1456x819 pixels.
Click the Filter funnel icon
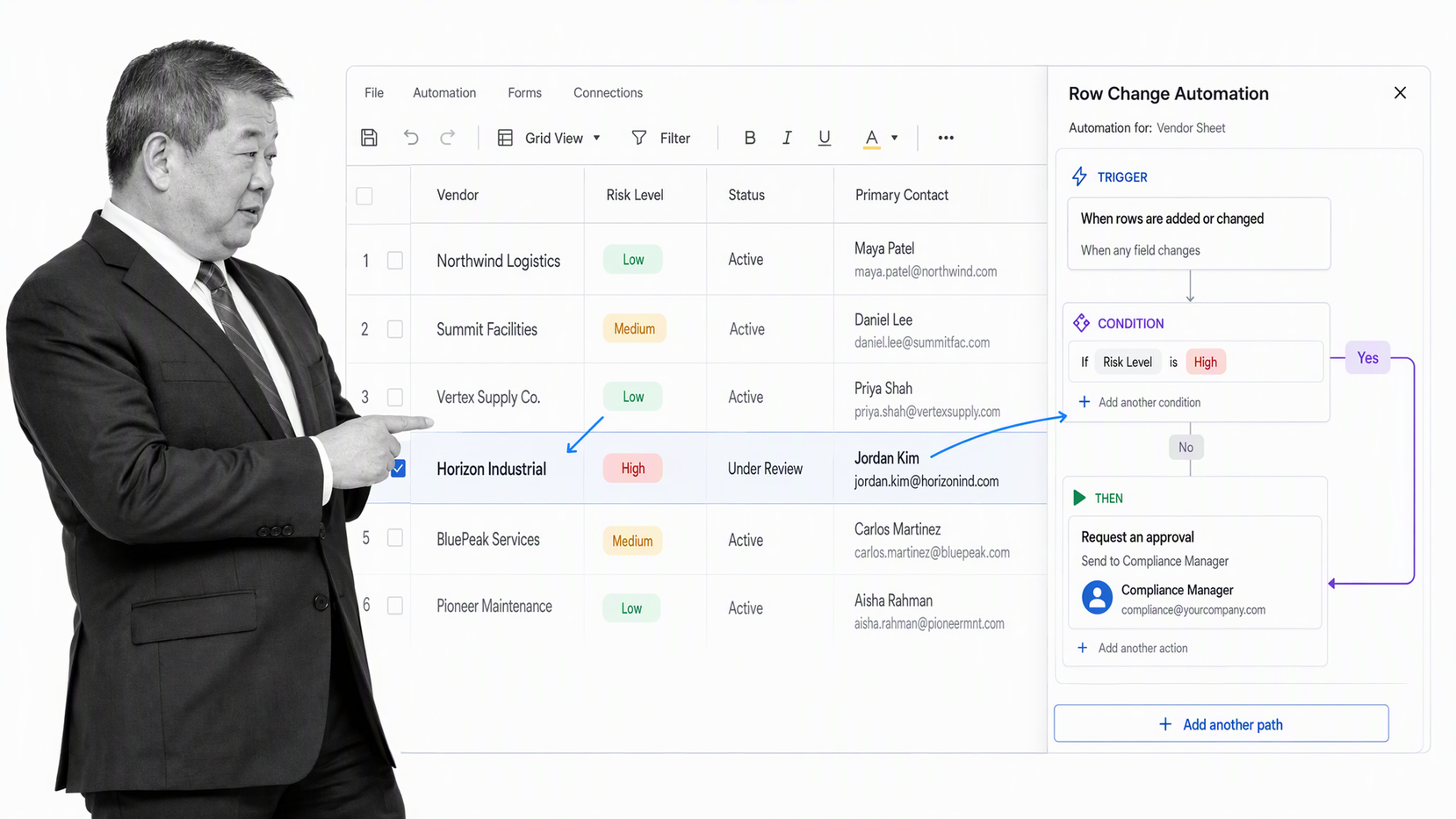click(639, 138)
